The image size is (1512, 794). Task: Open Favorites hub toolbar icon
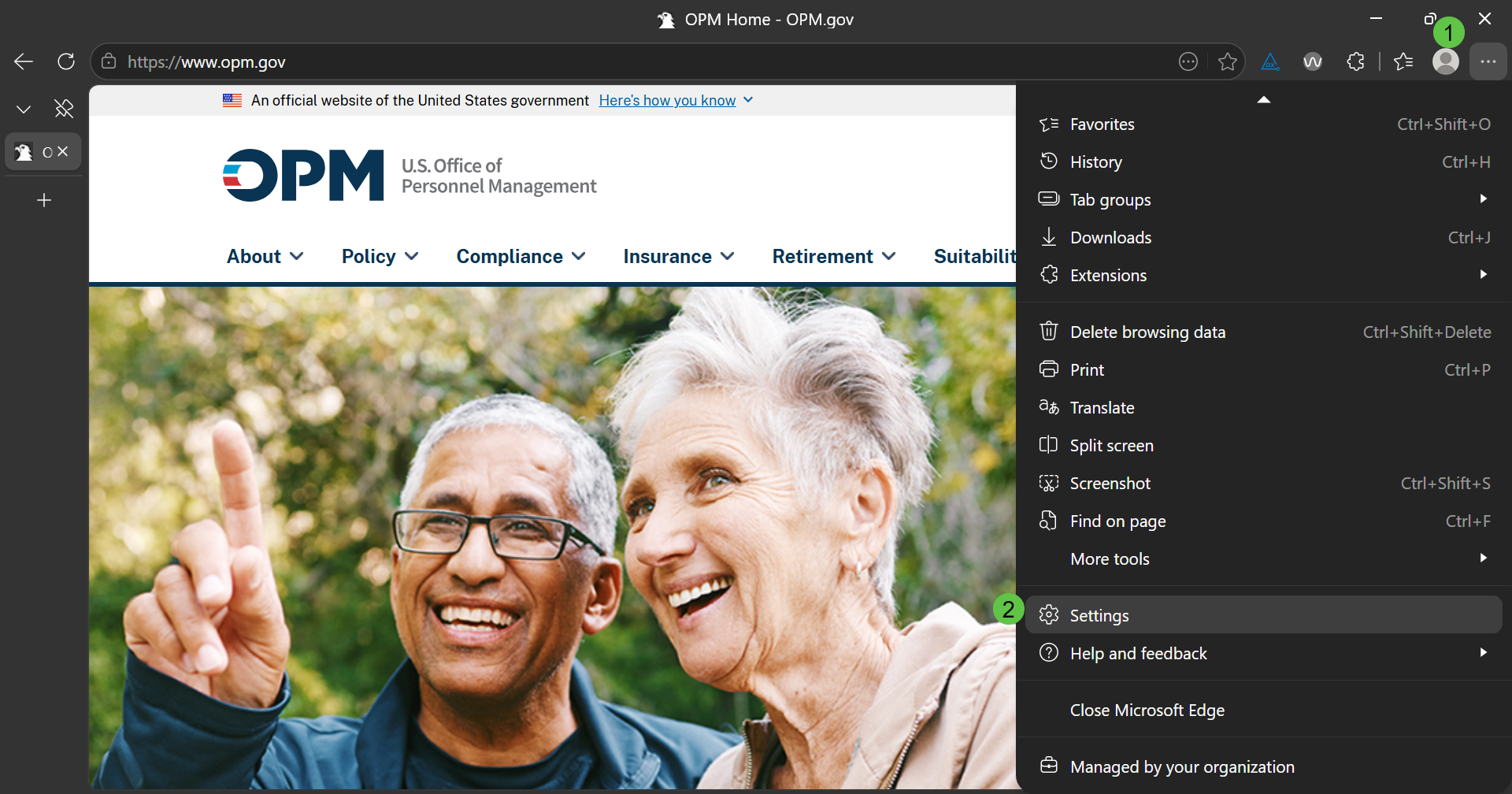click(1403, 61)
